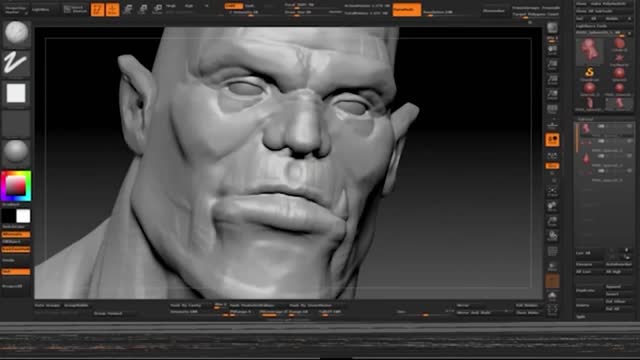Select the Scale transform icon in top bar

click(143, 9)
